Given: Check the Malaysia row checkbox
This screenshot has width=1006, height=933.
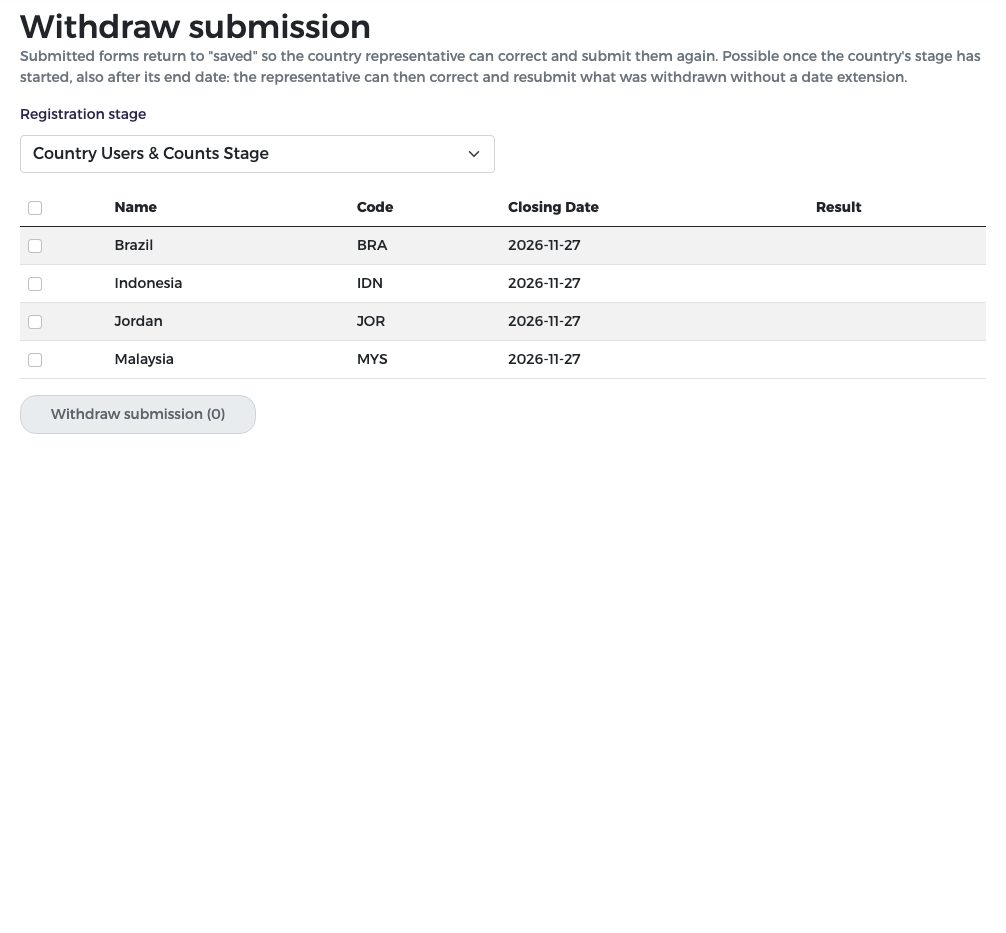Looking at the screenshot, I should (x=35, y=359).
